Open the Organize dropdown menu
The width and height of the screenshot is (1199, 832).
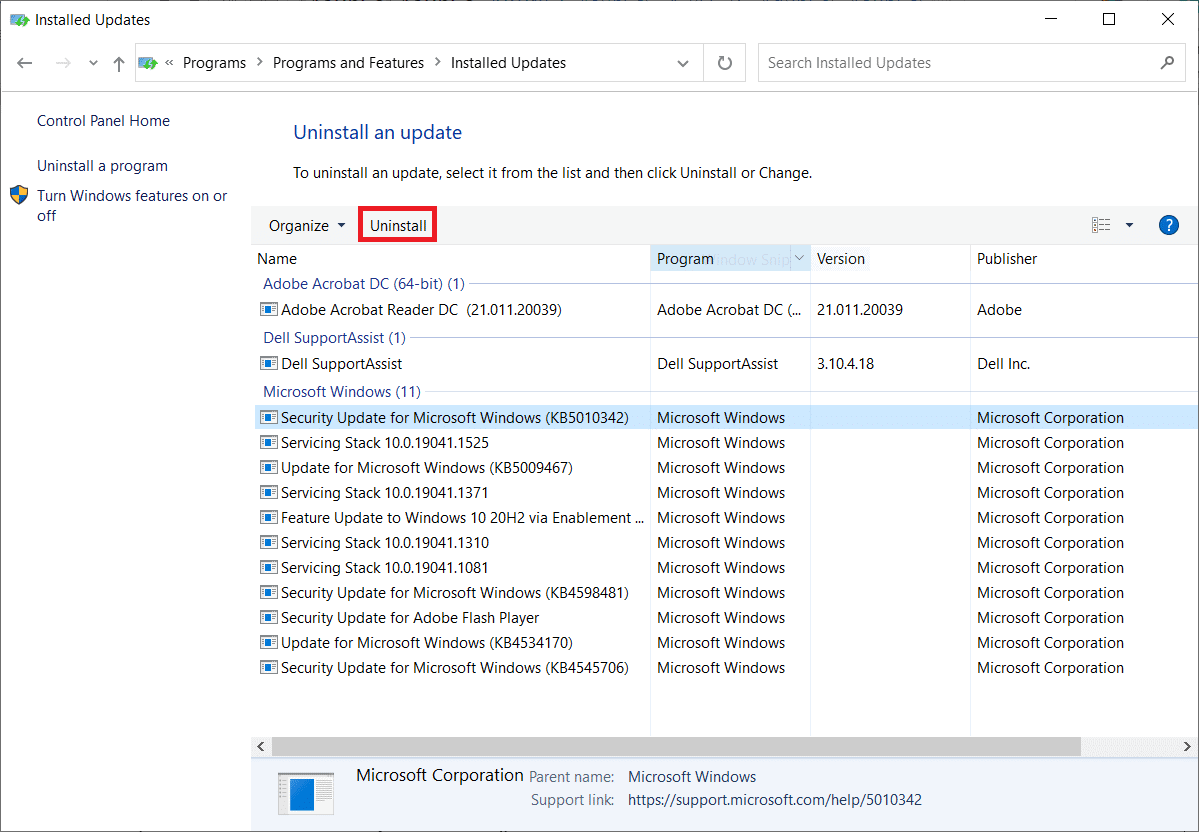pos(304,224)
